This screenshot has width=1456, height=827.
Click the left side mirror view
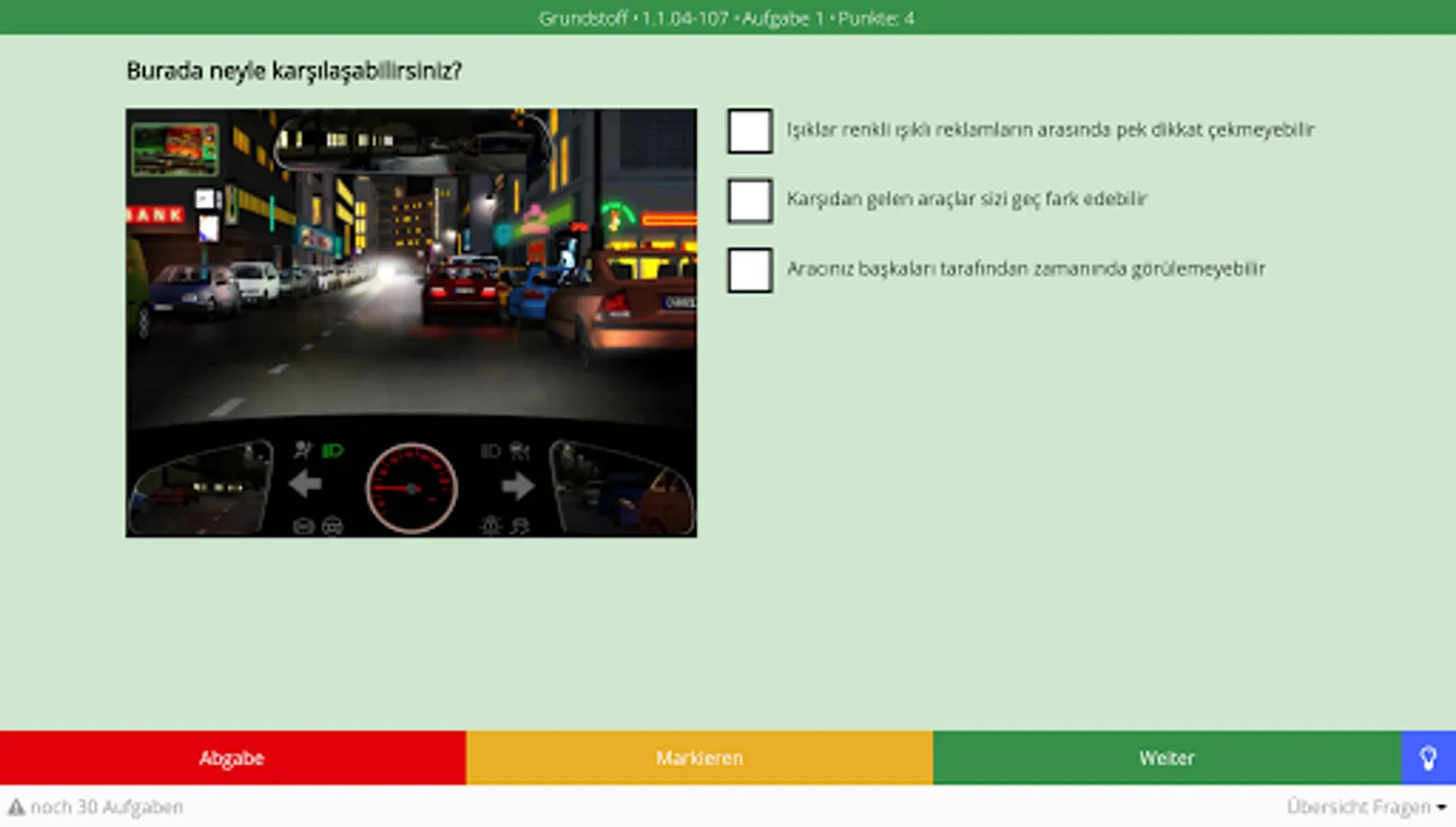201,488
